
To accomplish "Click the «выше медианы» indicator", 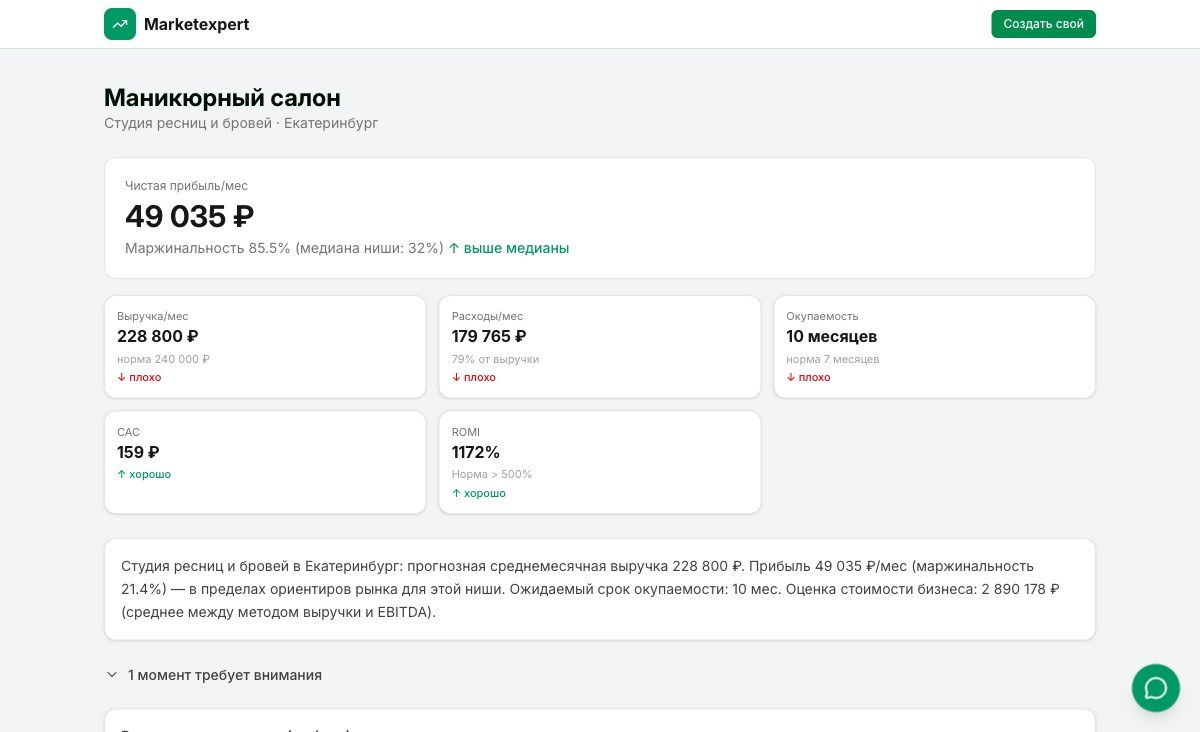I will pyautogui.click(x=509, y=248).
